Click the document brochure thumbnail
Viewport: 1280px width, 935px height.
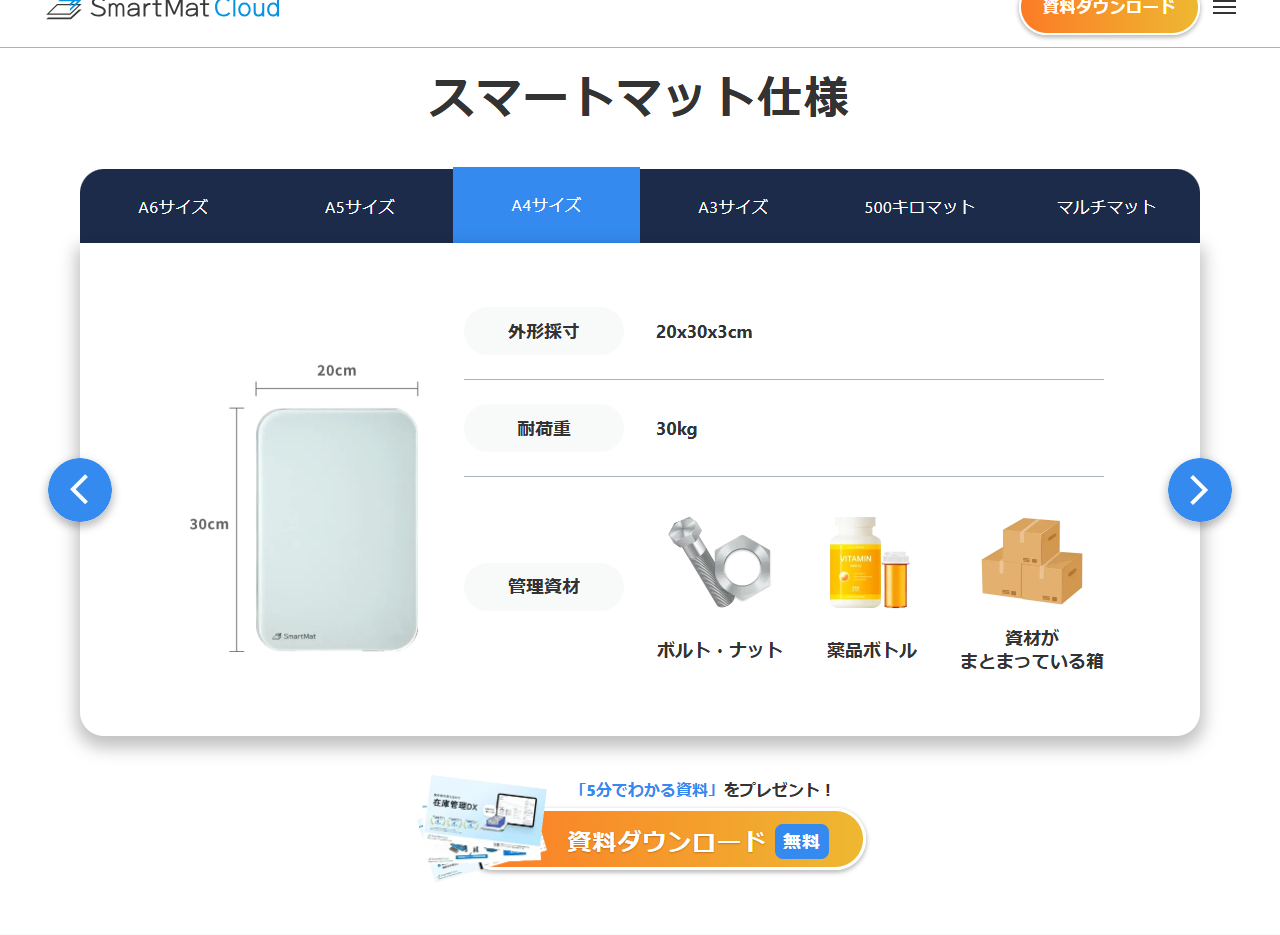point(485,826)
